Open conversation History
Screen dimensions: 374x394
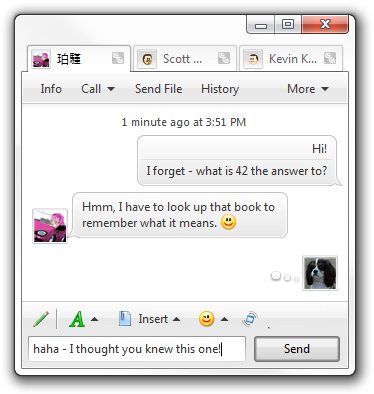pos(220,89)
